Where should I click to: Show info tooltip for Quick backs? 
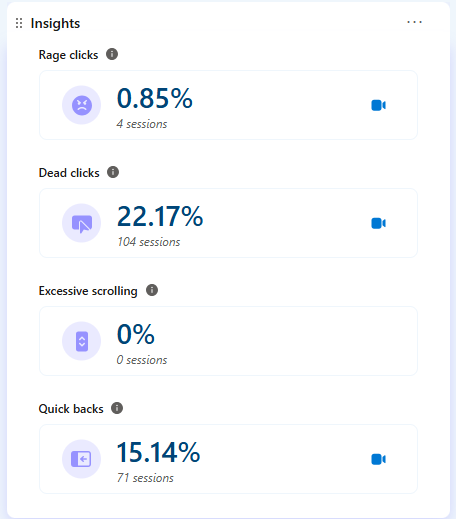pyautogui.click(x=117, y=408)
